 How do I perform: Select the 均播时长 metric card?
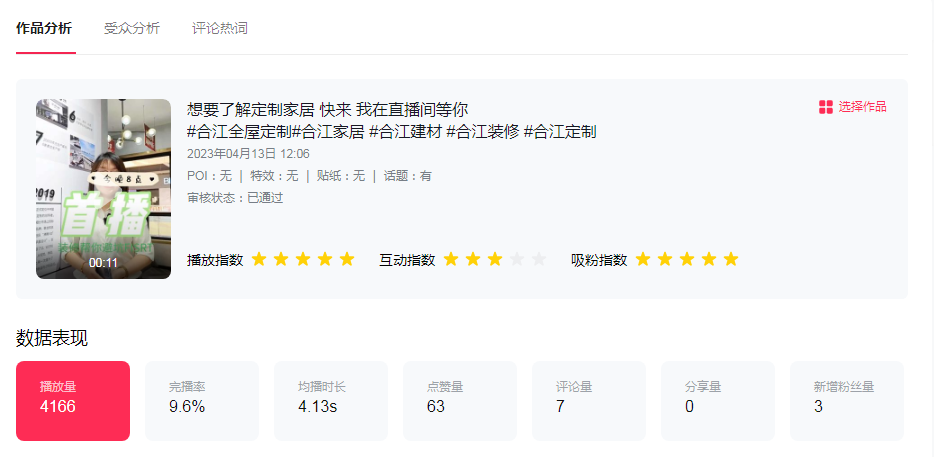[x=331, y=400]
